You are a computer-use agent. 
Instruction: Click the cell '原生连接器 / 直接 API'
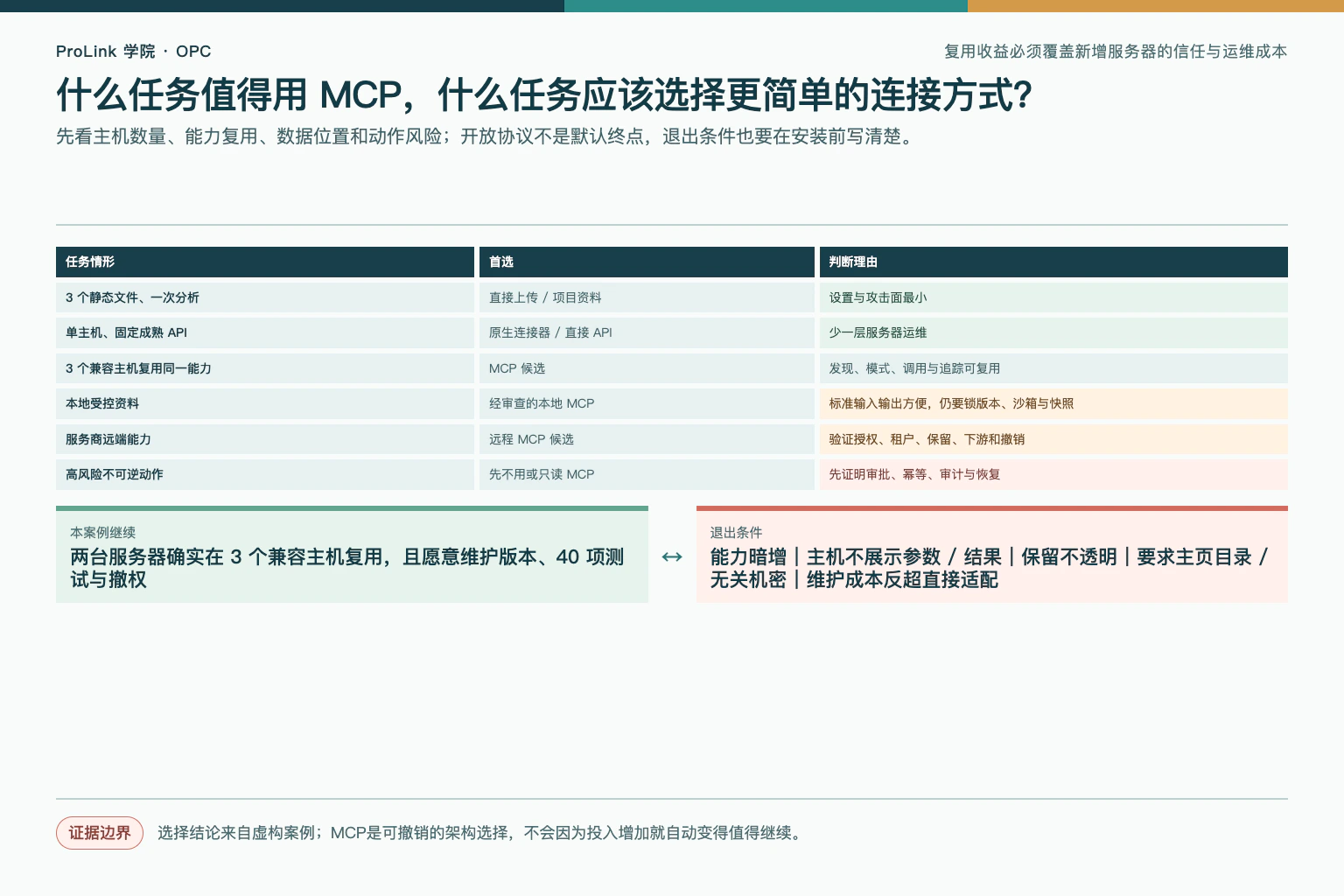[x=647, y=332]
